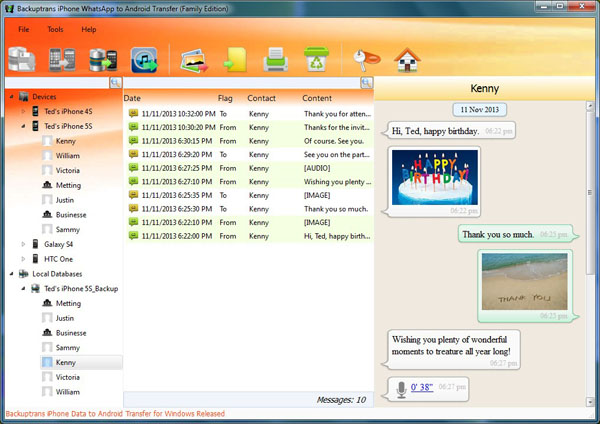The width and height of the screenshot is (600, 424).
Task: Select the 10:30:20 PM message row
Action: [x=250, y=127]
